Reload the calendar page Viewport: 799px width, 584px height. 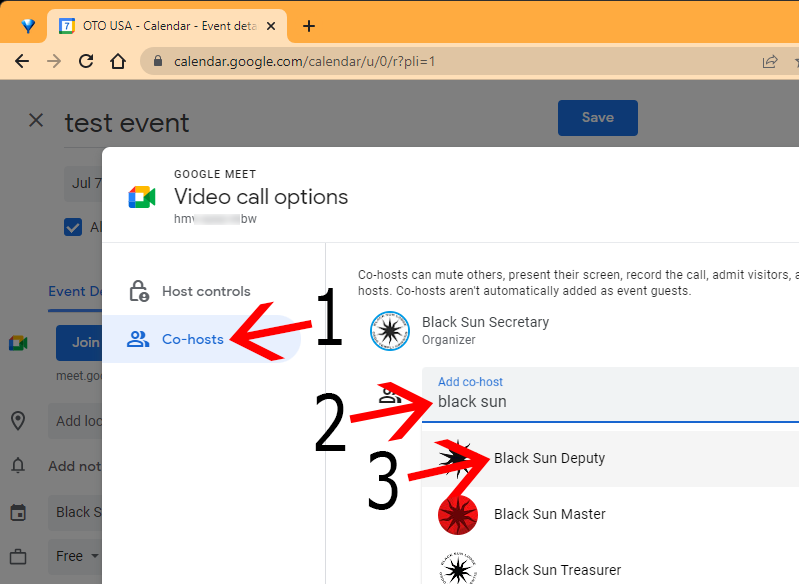pyautogui.click(x=86, y=62)
